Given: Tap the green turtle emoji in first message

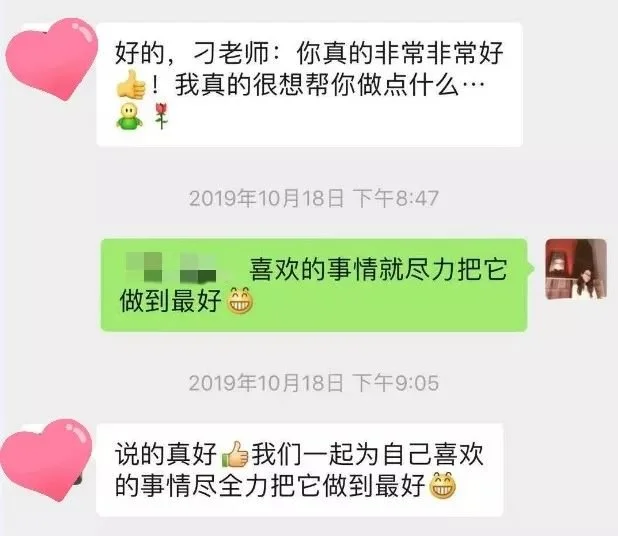Looking at the screenshot, I should point(129,116).
